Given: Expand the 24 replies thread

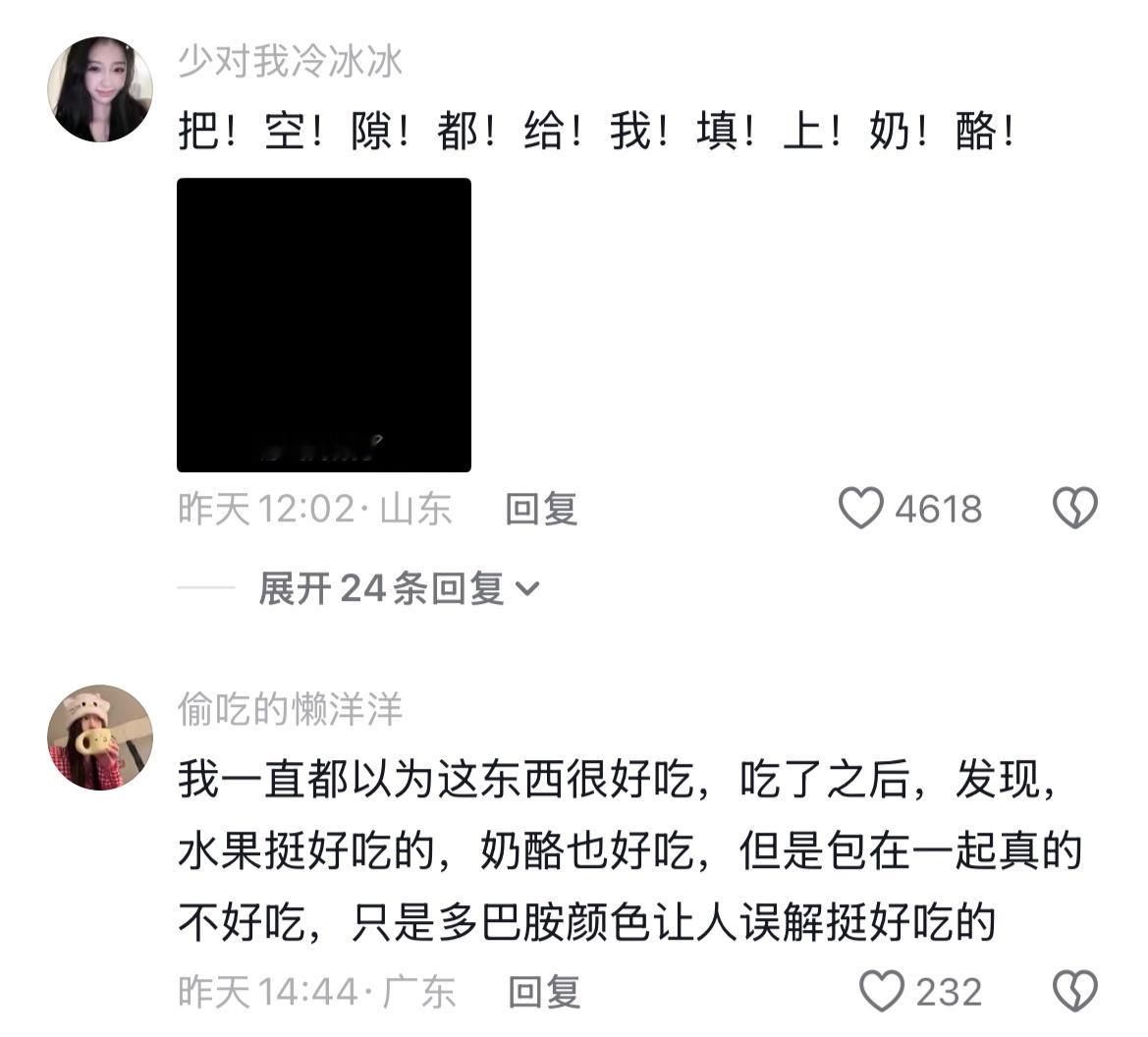Looking at the screenshot, I should [x=399, y=588].
